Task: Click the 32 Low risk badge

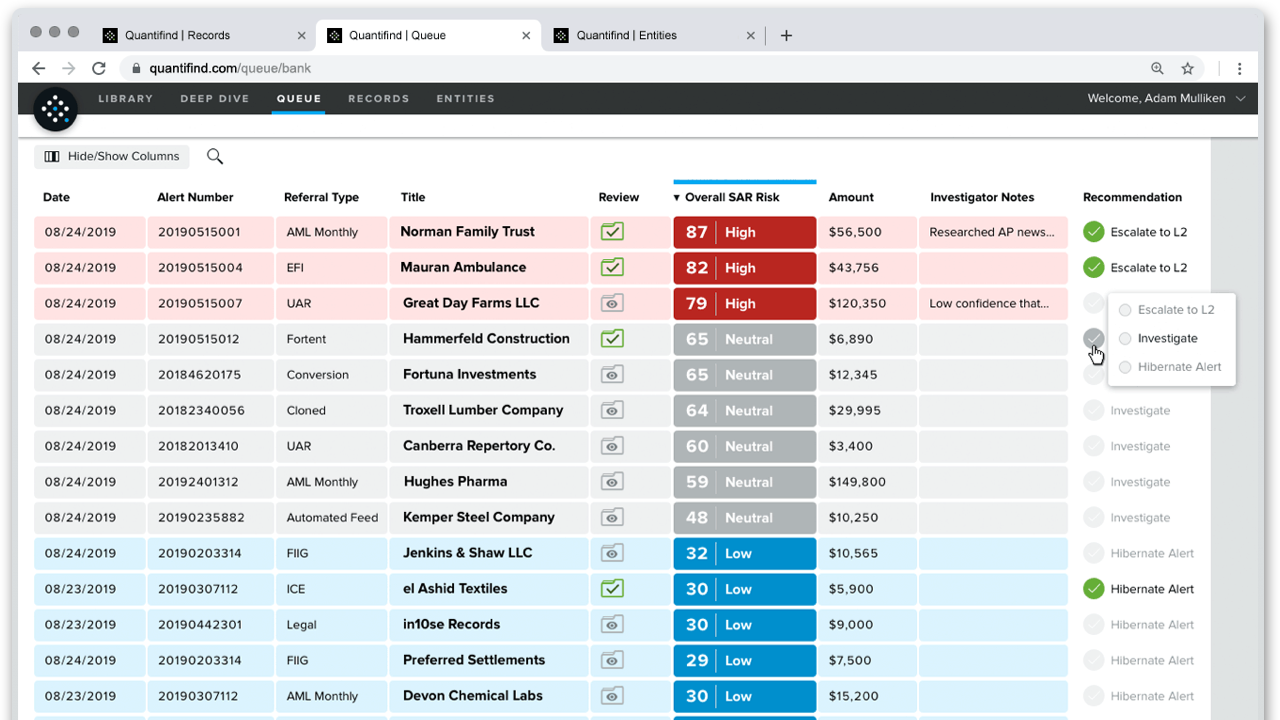Action: 745,553
